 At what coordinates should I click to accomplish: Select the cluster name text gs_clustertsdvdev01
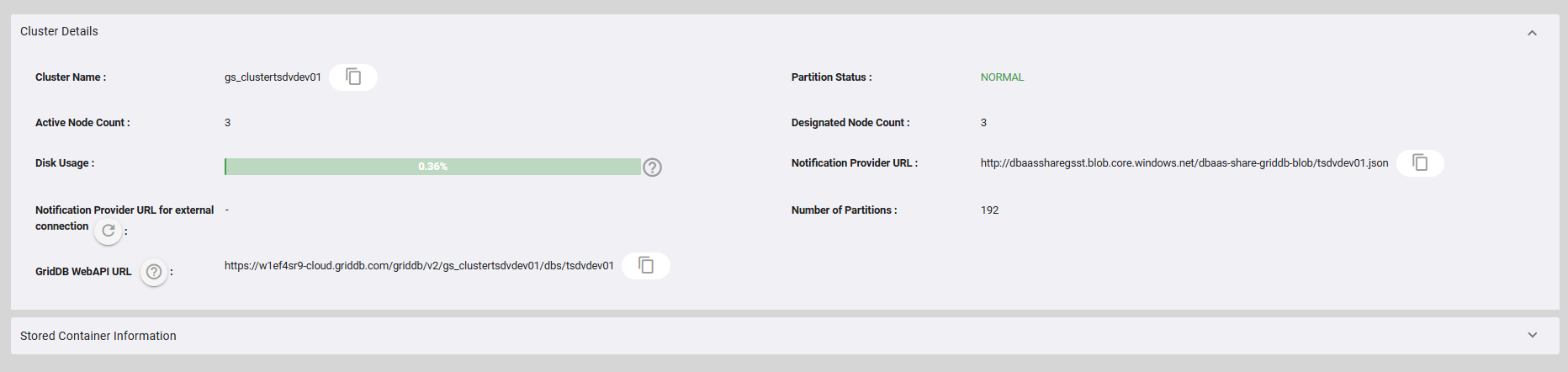[273, 77]
